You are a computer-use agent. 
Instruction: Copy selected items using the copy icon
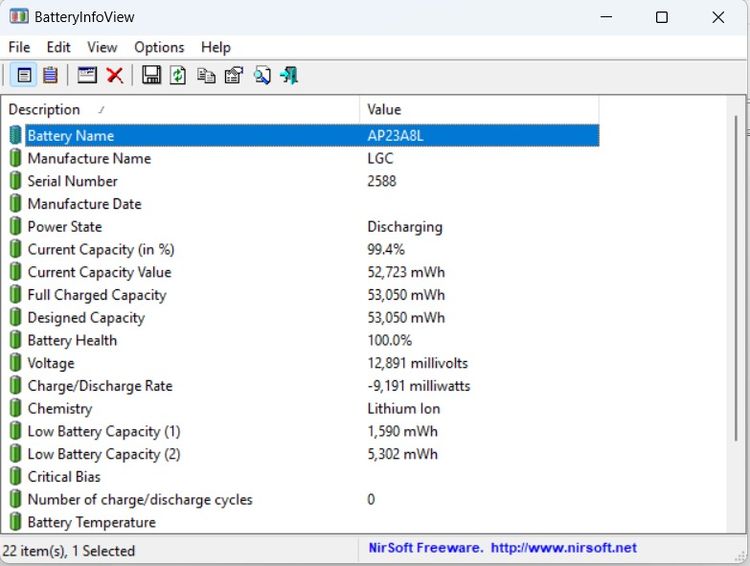[206, 76]
